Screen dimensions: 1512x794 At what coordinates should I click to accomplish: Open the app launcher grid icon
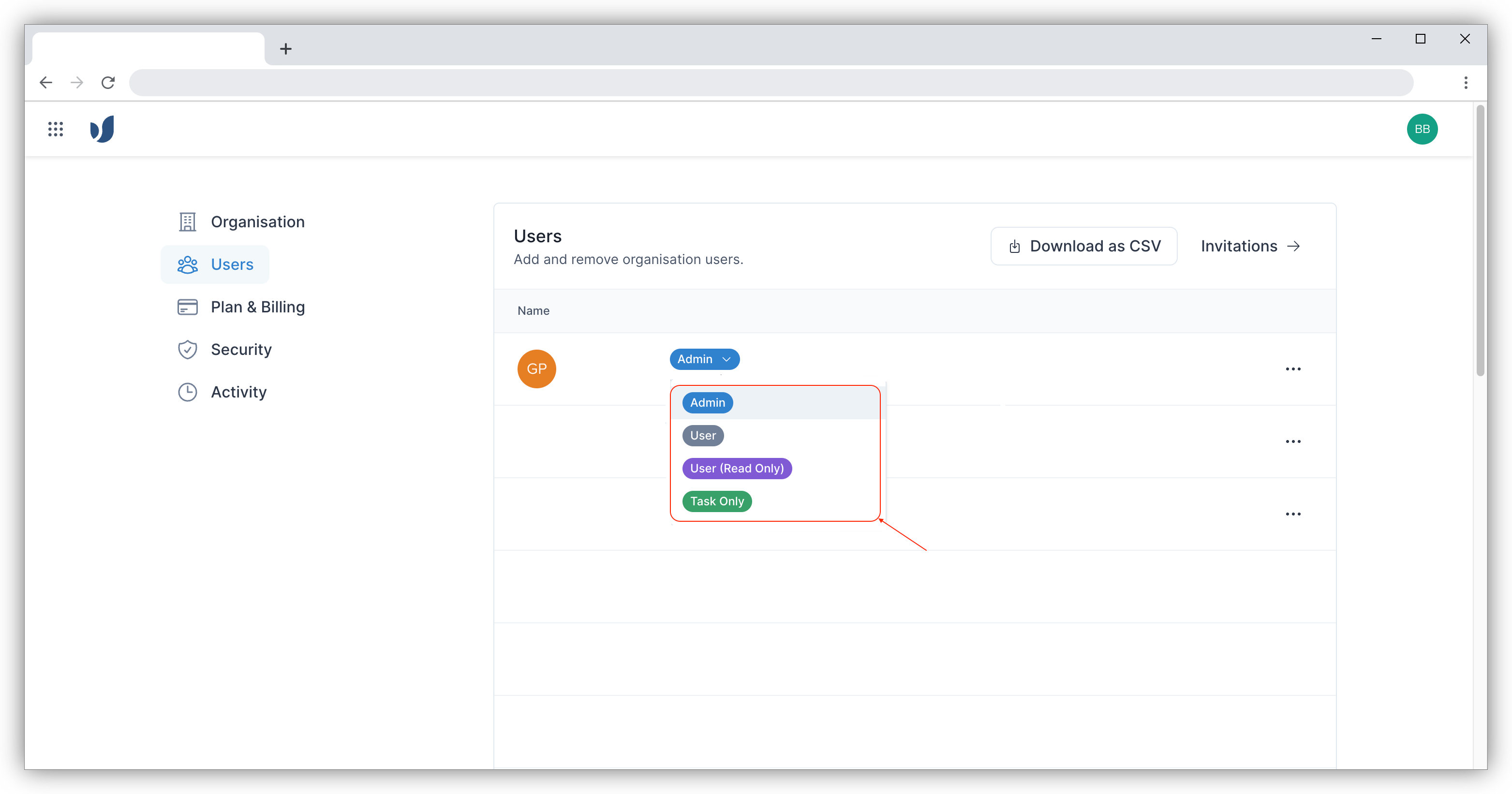pyautogui.click(x=55, y=129)
